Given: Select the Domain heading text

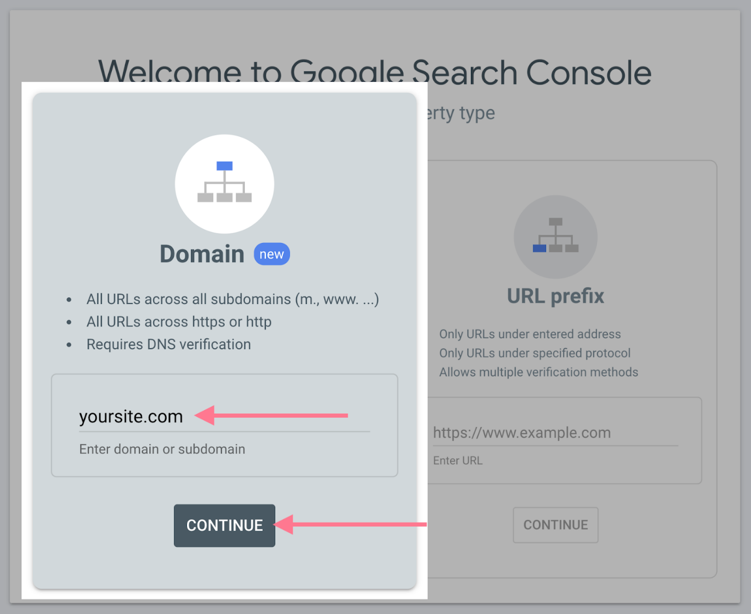Looking at the screenshot, I should [x=202, y=254].
